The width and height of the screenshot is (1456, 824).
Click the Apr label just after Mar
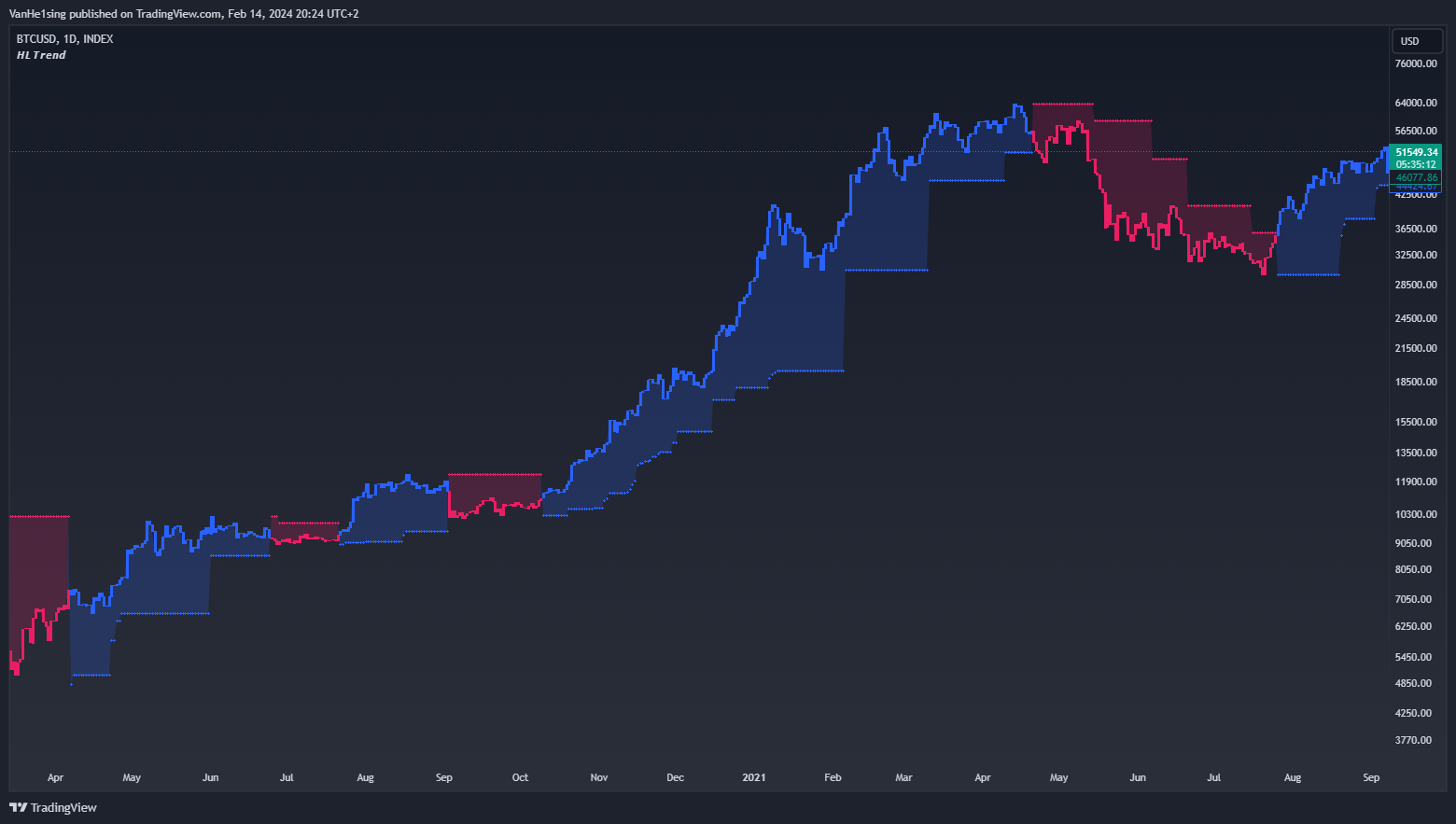pos(983,777)
